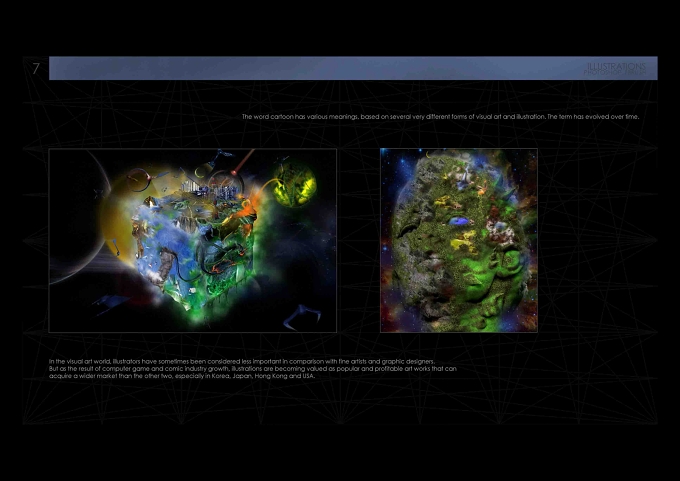Click the large dark ringed planet
This screenshot has height=481, width=680.
[76, 217]
